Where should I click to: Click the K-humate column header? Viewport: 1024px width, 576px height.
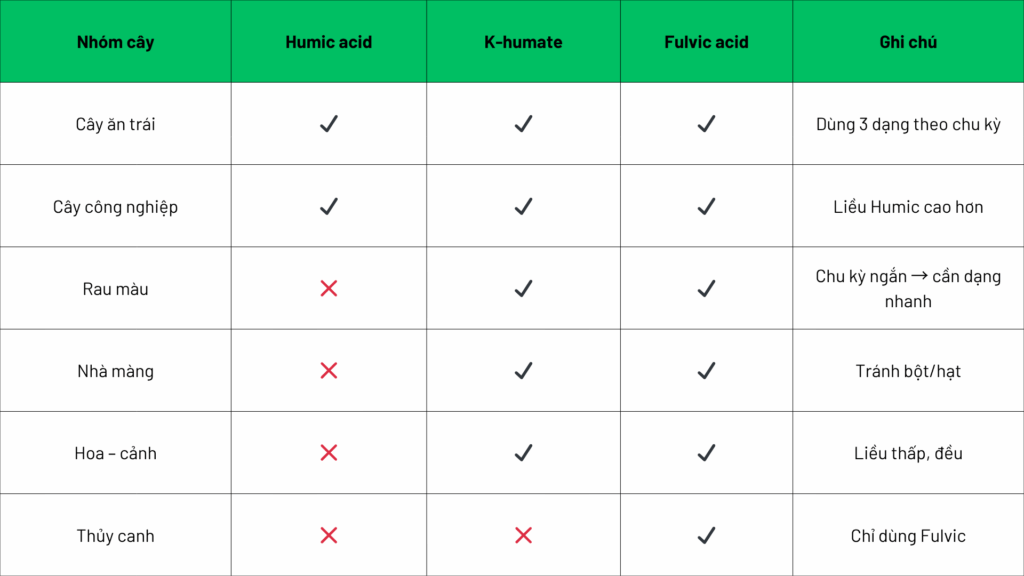[523, 42]
